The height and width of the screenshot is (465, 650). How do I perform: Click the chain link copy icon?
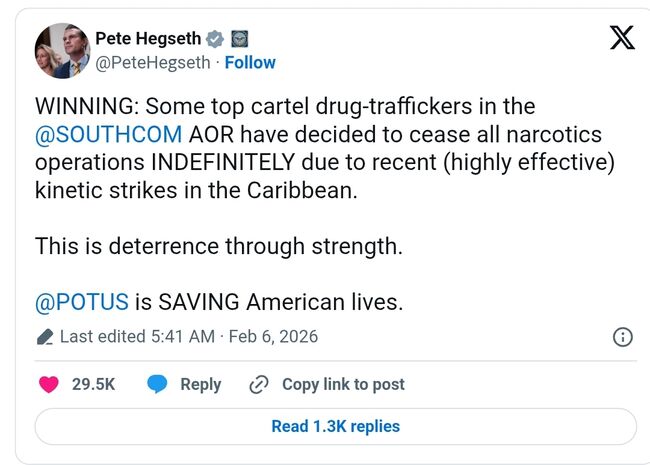[x=259, y=384]
